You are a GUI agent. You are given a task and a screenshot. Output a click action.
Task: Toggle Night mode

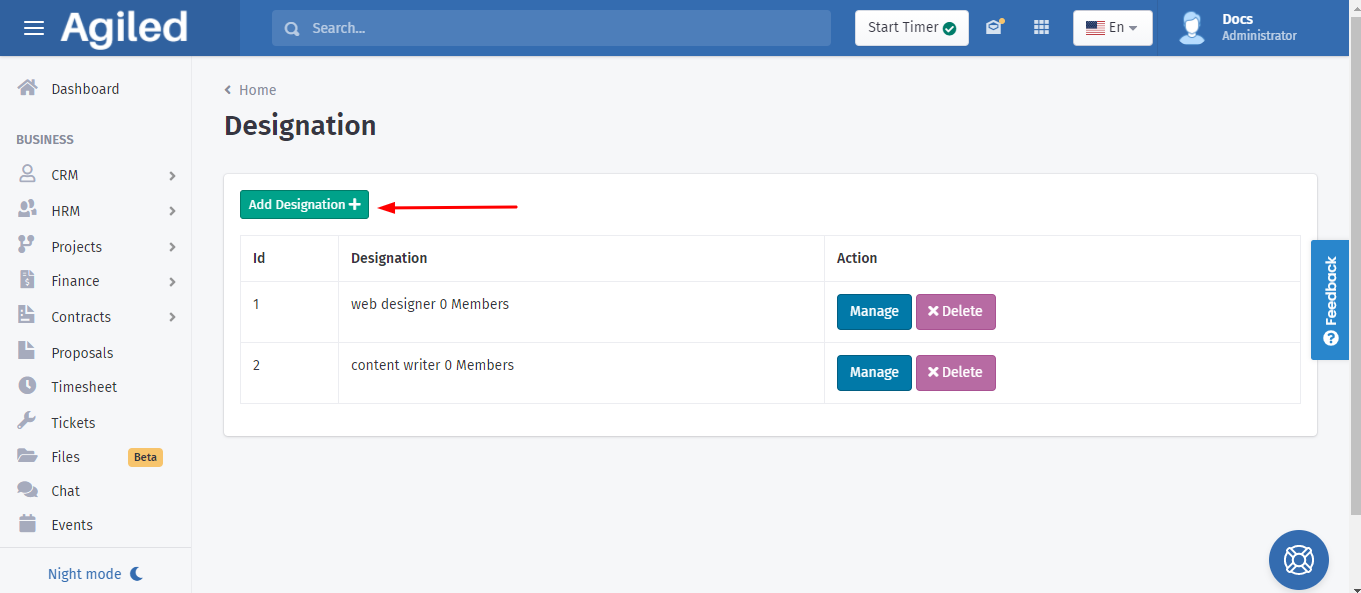tap(96, 574)
